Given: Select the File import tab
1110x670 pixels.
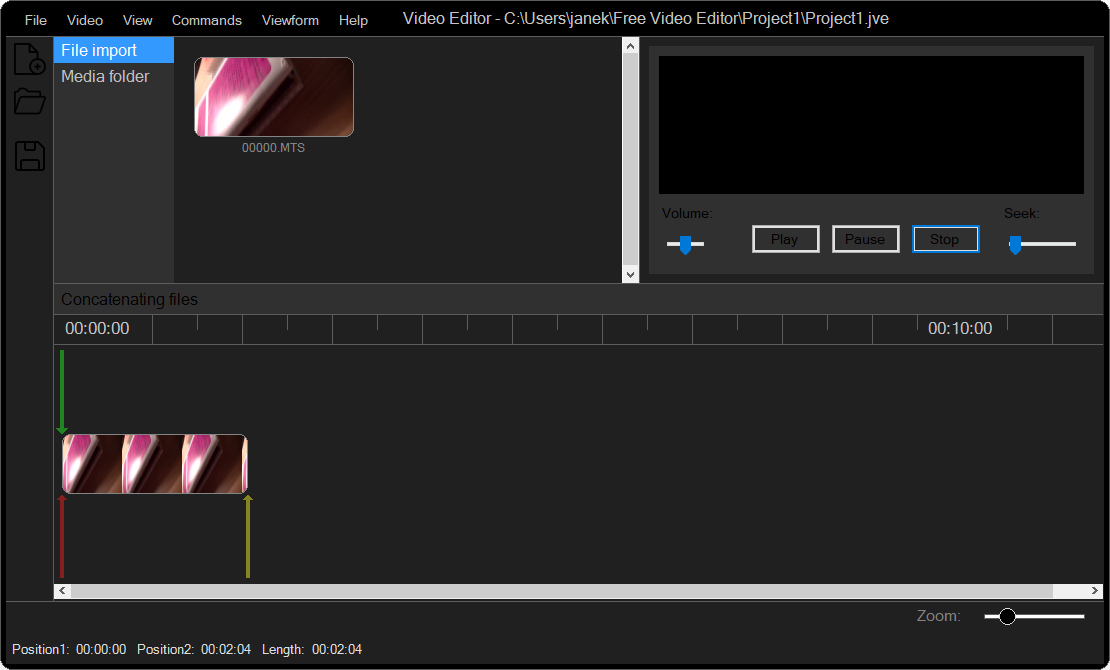Looking at the screenshot, I should pyautogui.click(x=99, y=51).
